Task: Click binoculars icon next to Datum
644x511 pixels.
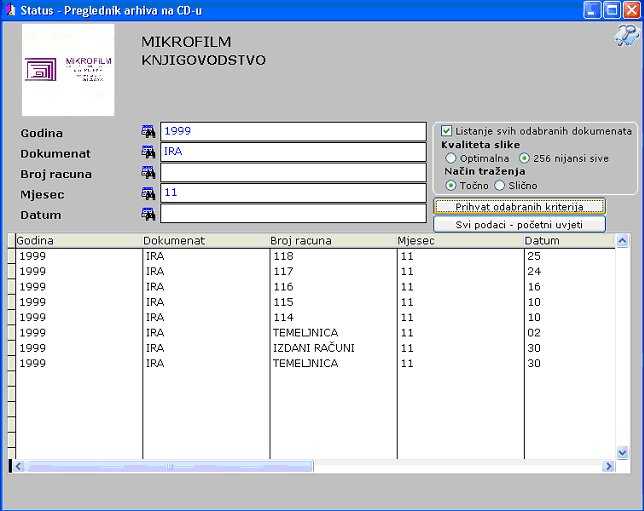Action: [148, 214]
